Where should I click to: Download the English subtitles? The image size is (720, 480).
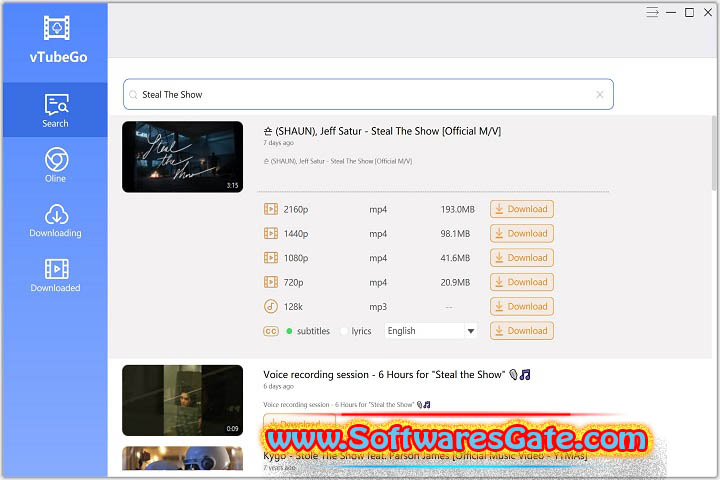pos(522,331)
